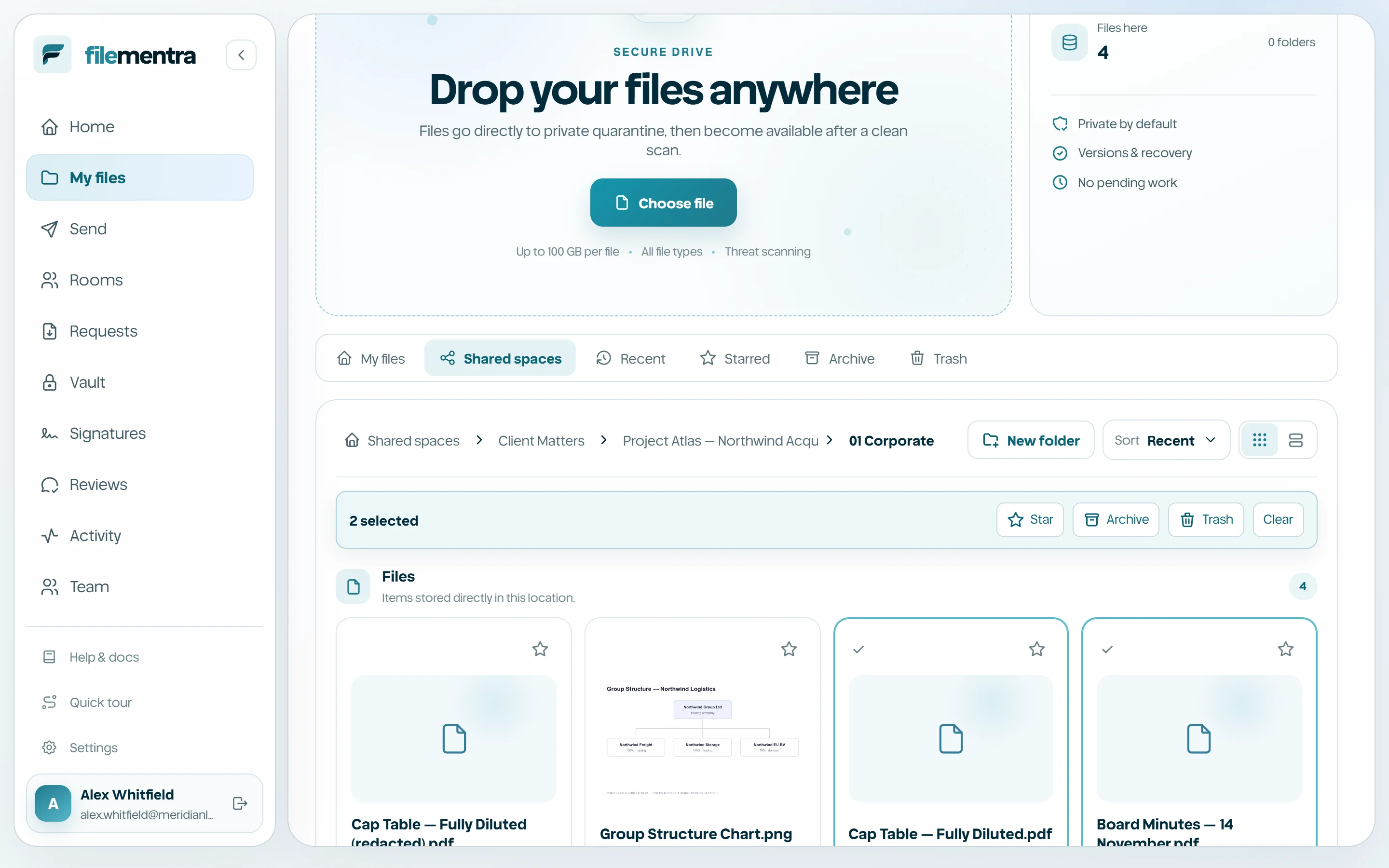The image size is (1389, 868).
Task: Start the Quick tour
Action: point(139,702)
